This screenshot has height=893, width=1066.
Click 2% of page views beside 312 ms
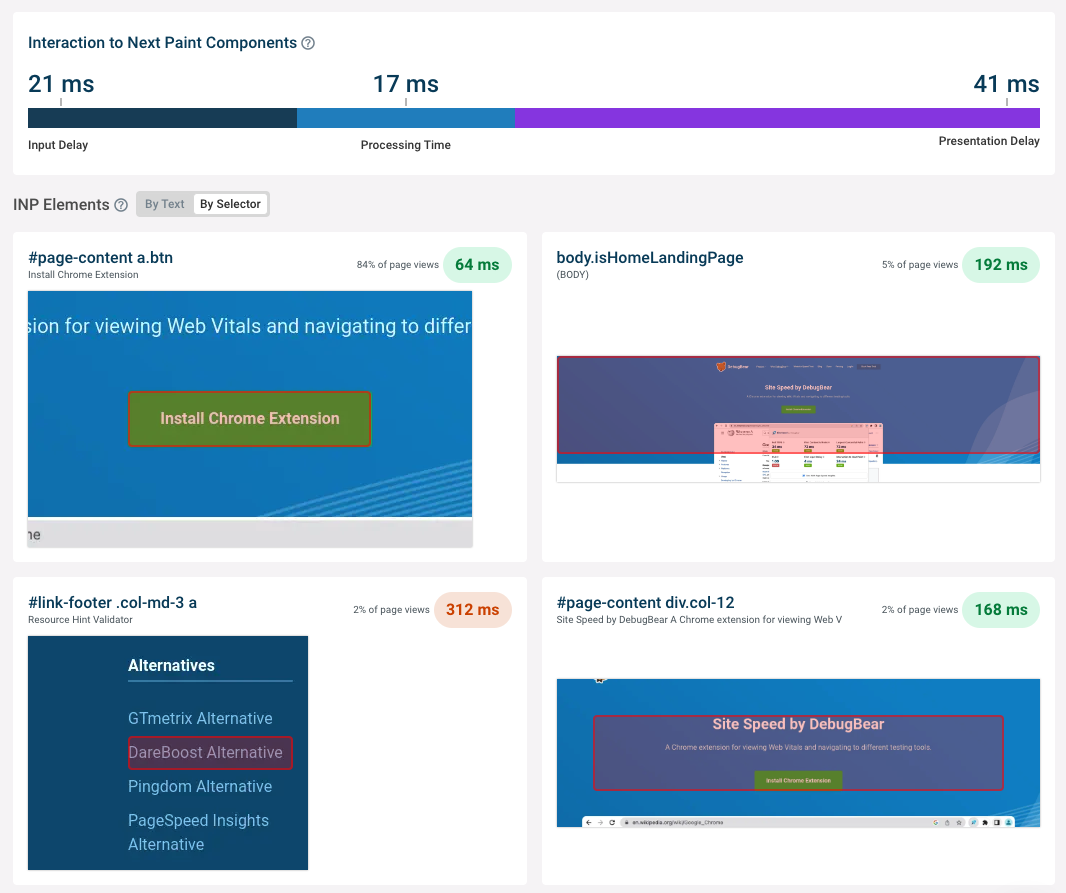click(391, 610)
